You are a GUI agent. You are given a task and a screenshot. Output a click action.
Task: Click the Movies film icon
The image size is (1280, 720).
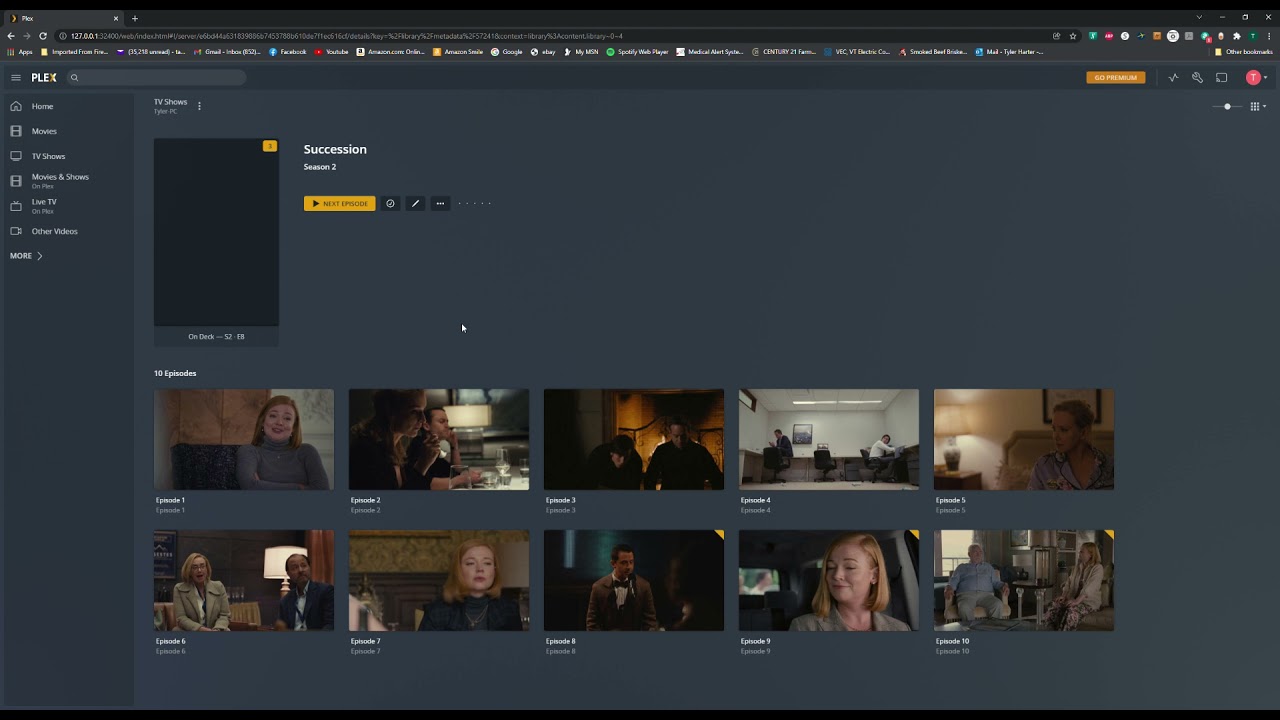tap(16, 131)
